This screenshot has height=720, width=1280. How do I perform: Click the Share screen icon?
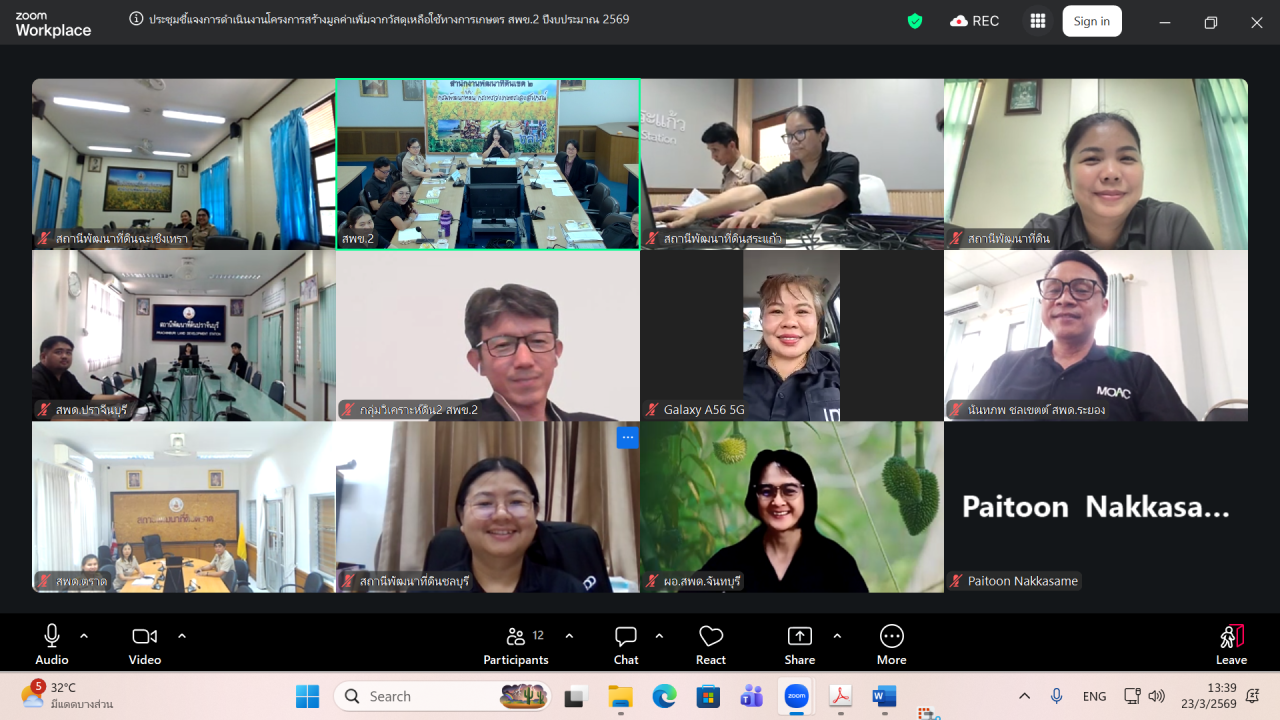point(799,644)
